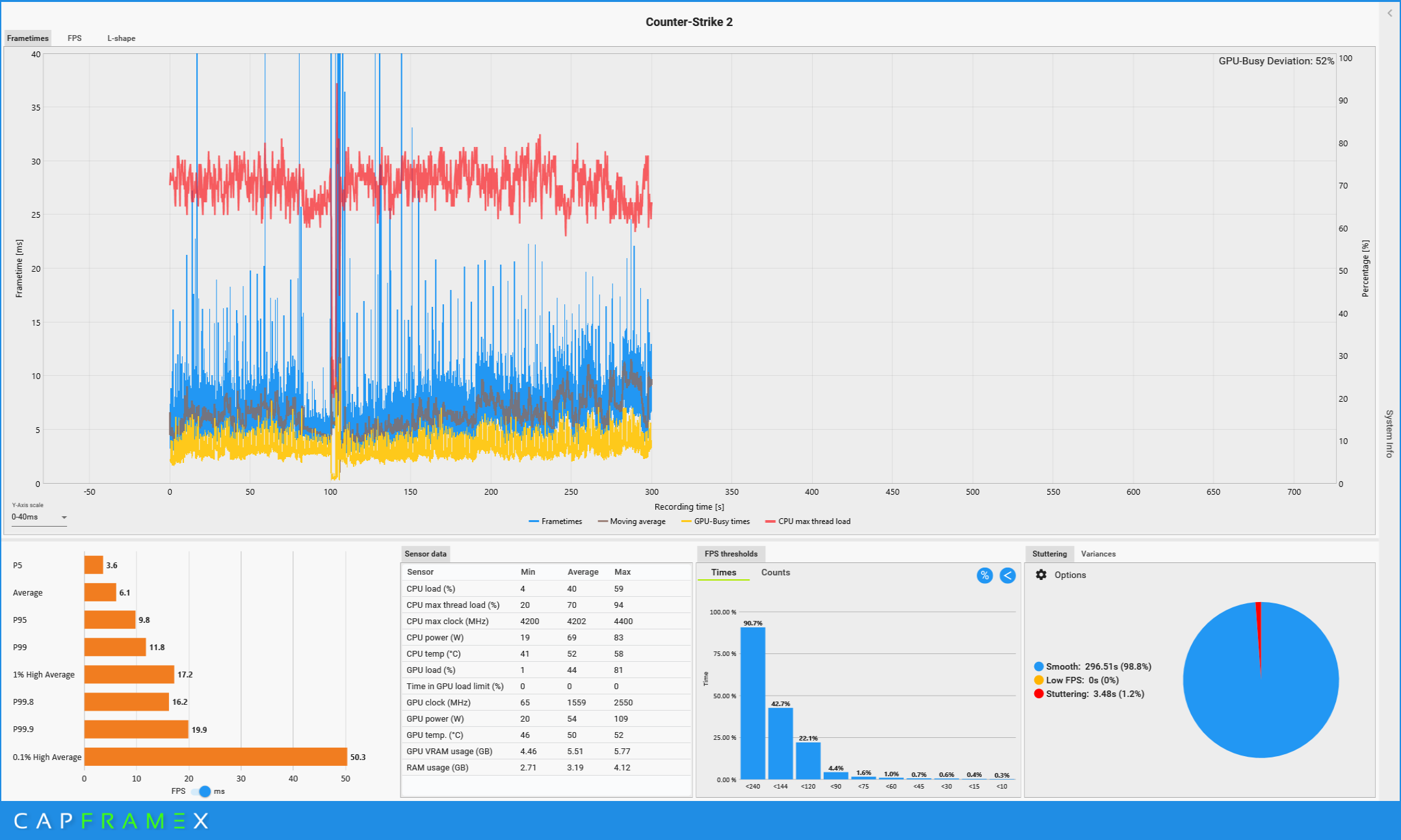1401x840 pixels.
Task: Toggle GPU-Busy times legend entry
Action: pos(715,521)
